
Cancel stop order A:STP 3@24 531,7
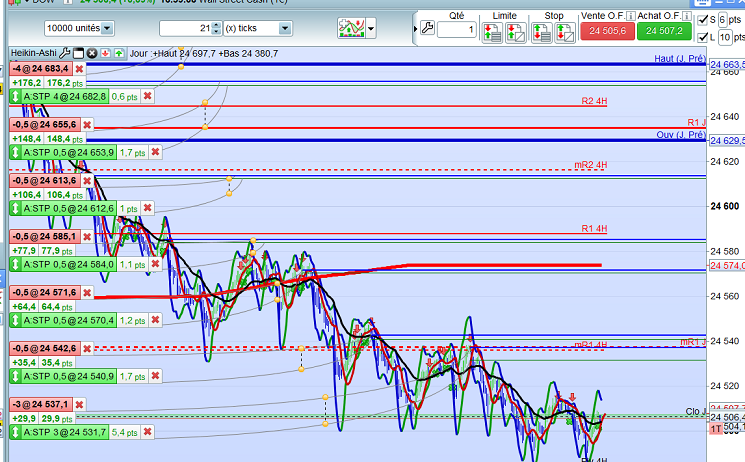[148, 432]
